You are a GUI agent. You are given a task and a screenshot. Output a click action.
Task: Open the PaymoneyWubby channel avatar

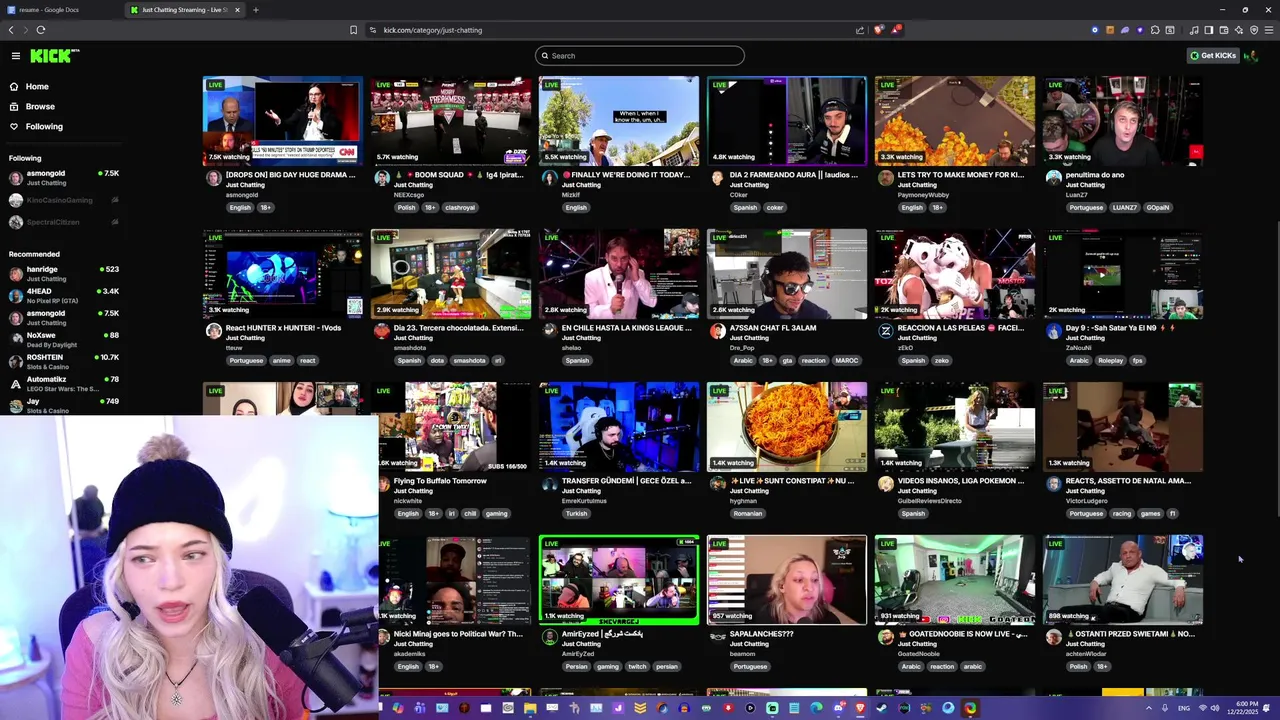pyautogui.click(x=885, y=178)
